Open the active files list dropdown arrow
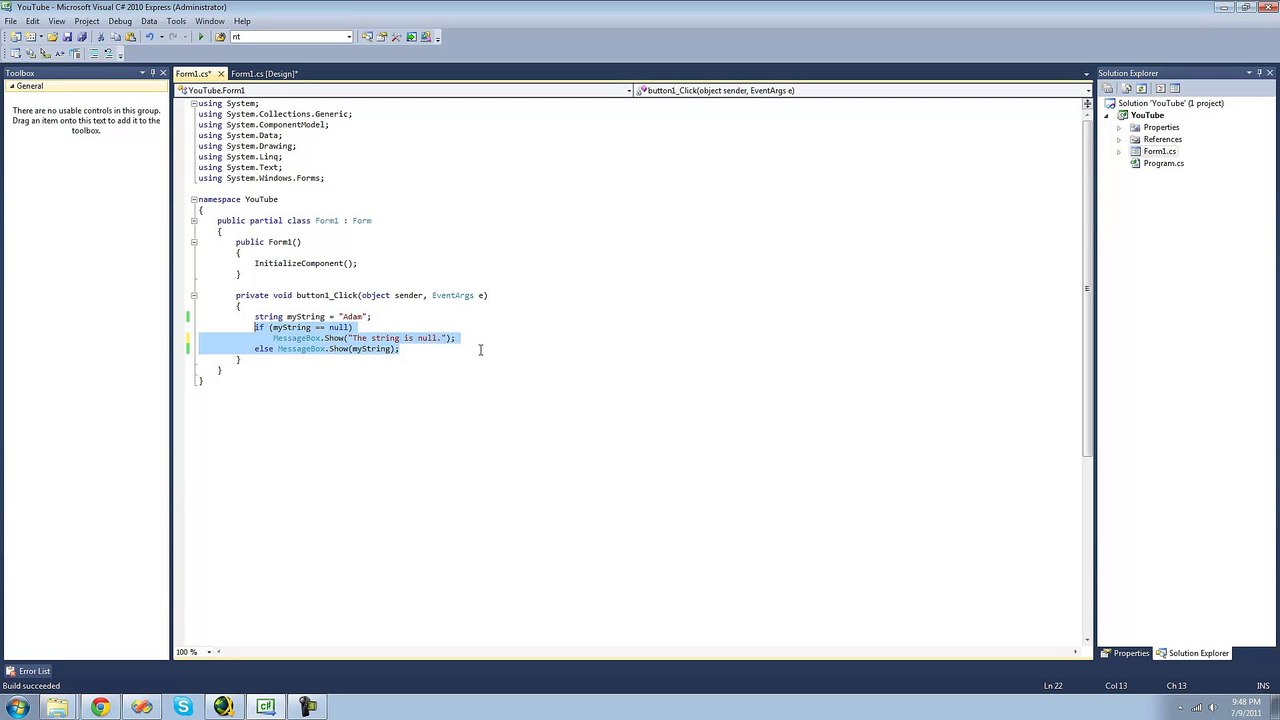Screen dimensions: 1280x720 [1087, 74]
